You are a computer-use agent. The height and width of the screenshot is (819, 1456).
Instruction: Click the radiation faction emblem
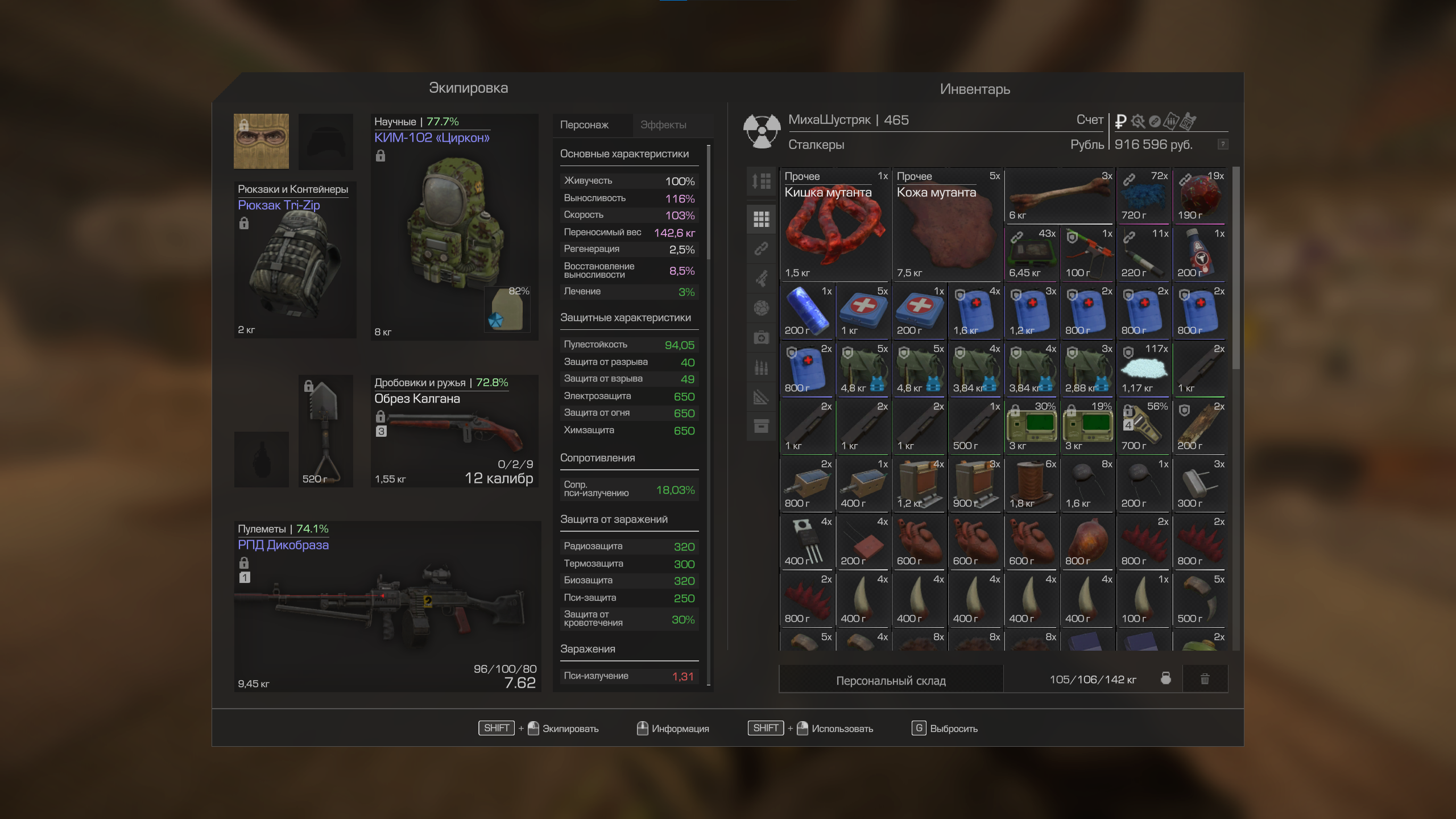click(762, 131)
